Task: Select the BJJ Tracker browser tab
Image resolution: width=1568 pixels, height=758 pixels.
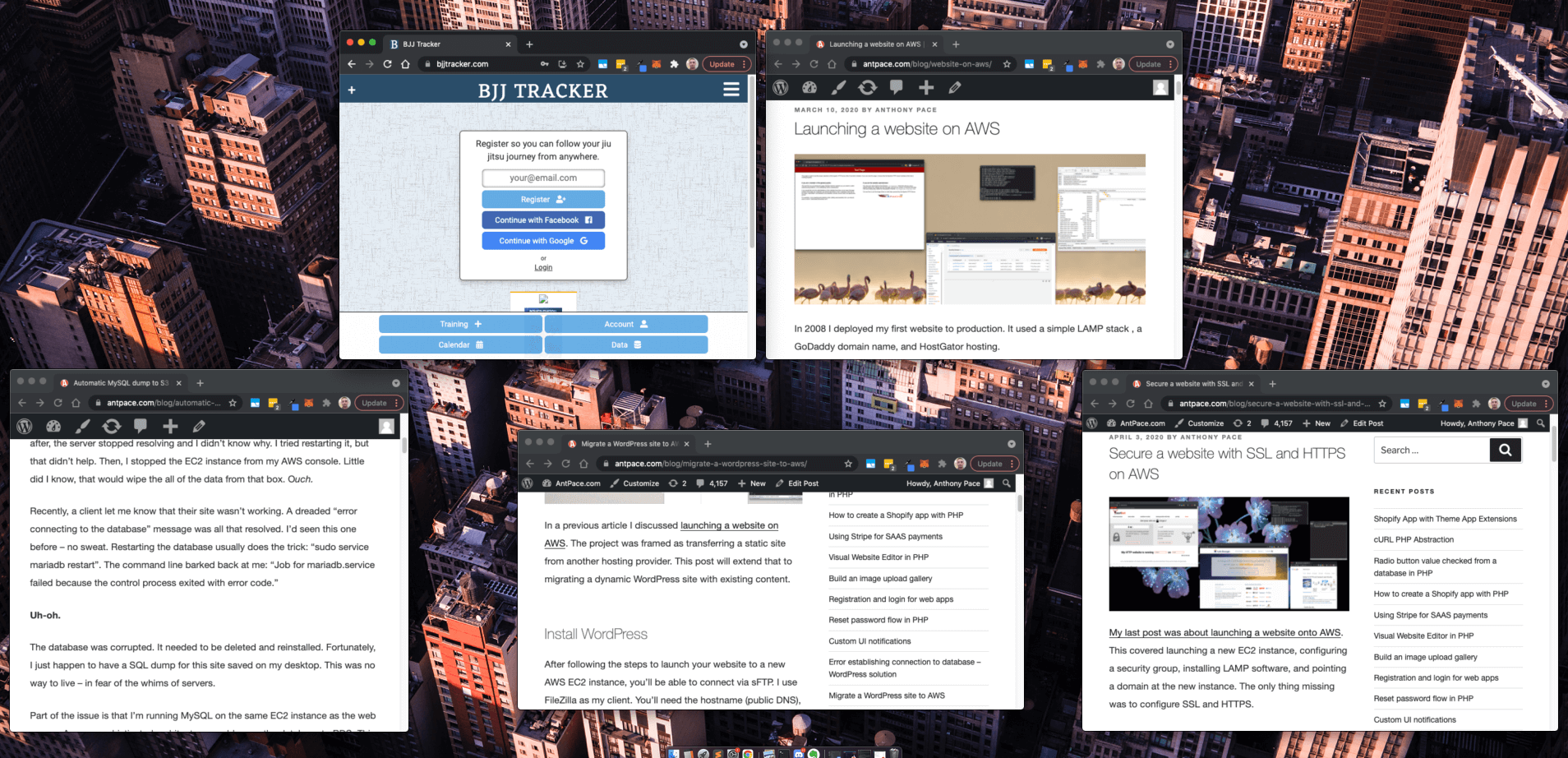Action: coord(450,44)
